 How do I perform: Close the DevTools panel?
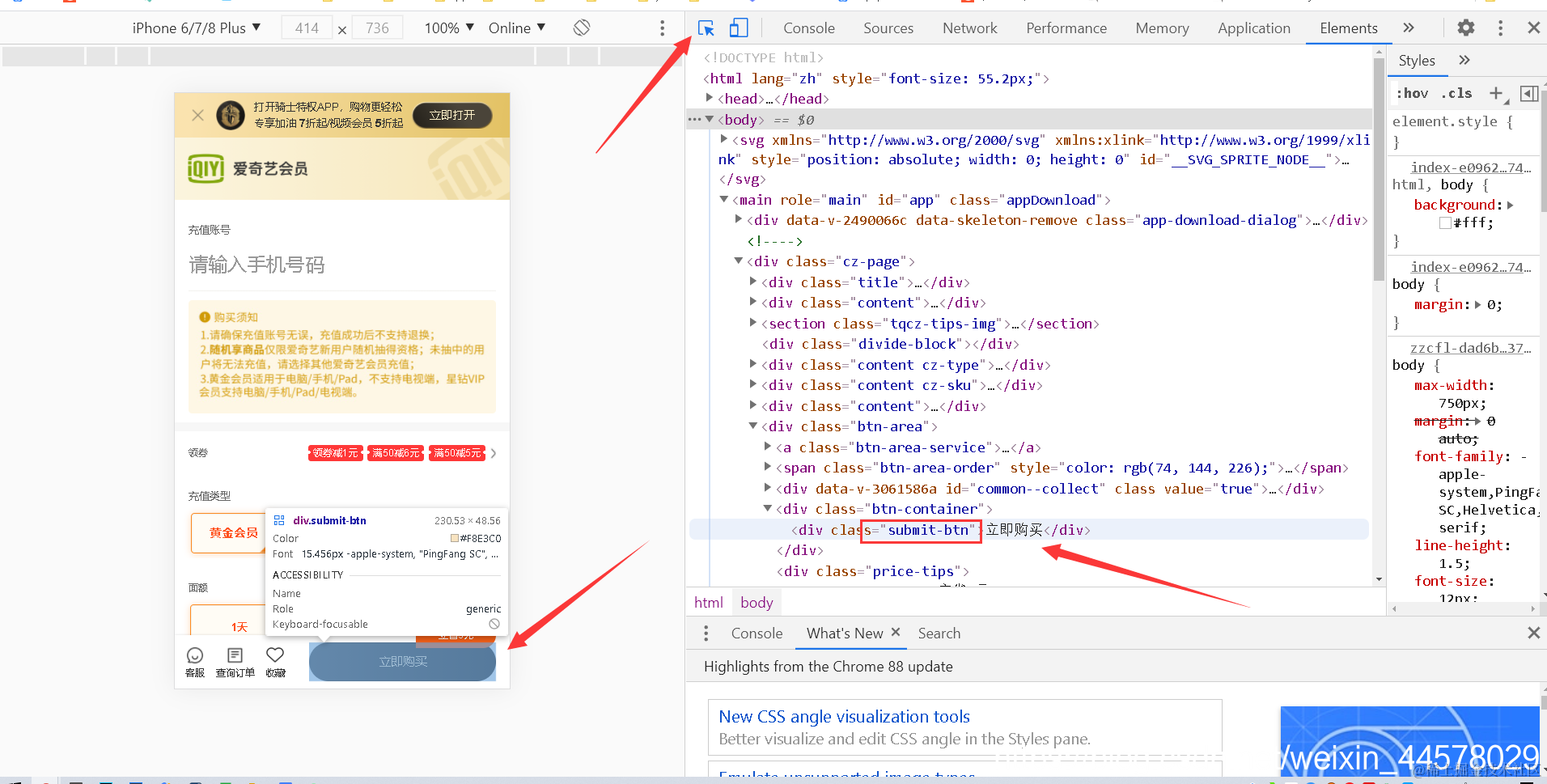point(1533,28)
